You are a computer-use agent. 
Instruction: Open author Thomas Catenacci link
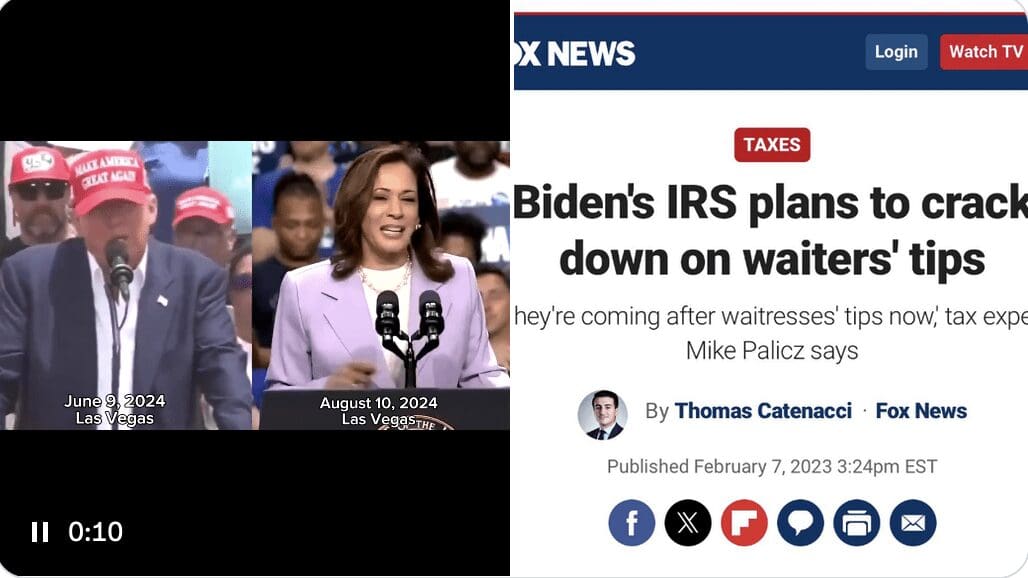763,411
